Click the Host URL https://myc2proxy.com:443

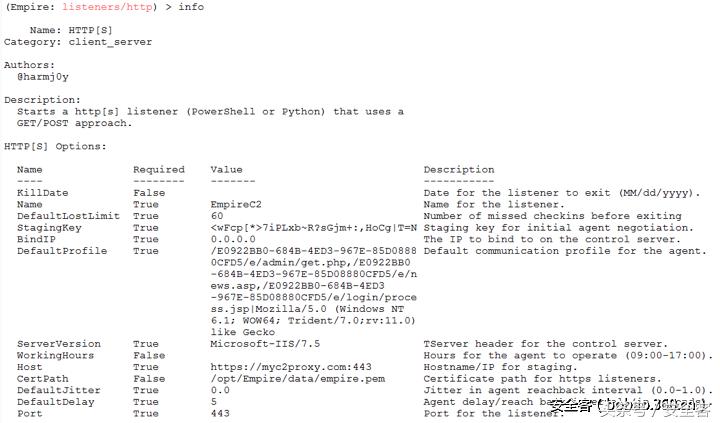pos(276,367)
